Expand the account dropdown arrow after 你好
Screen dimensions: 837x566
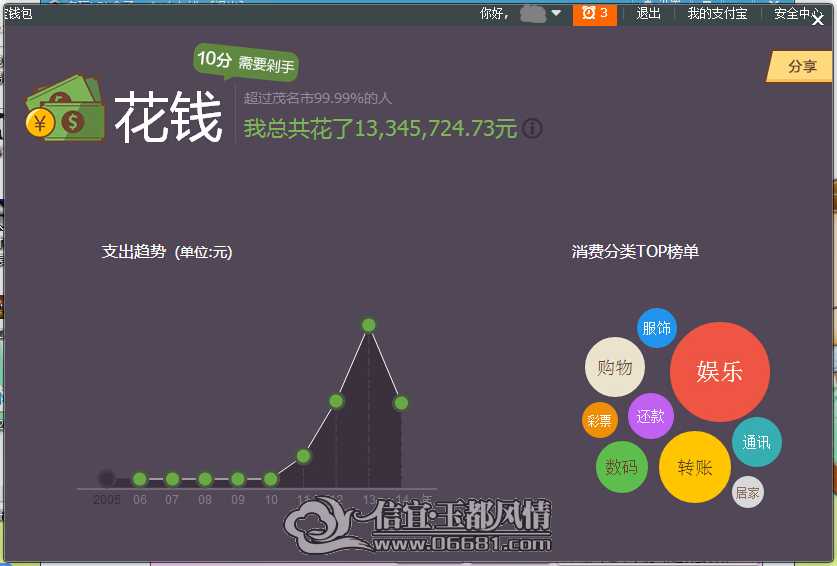556,13
